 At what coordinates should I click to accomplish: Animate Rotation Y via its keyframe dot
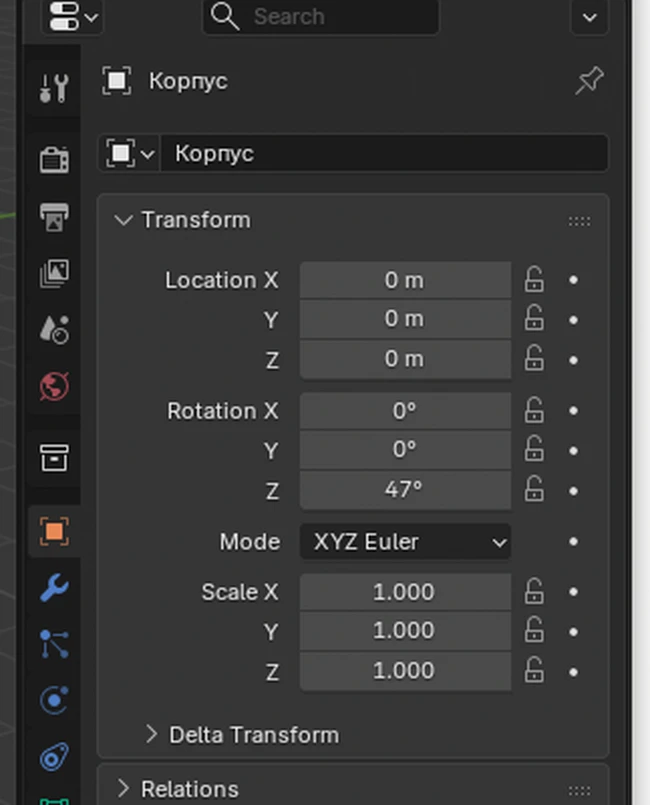pos(573,450)
